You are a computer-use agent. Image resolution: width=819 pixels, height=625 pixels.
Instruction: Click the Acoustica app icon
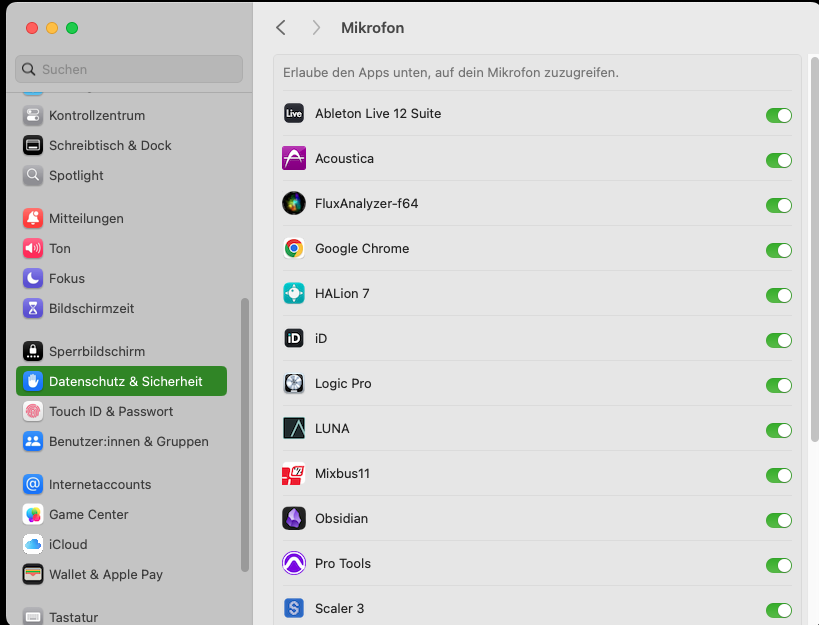pos(294,158)
